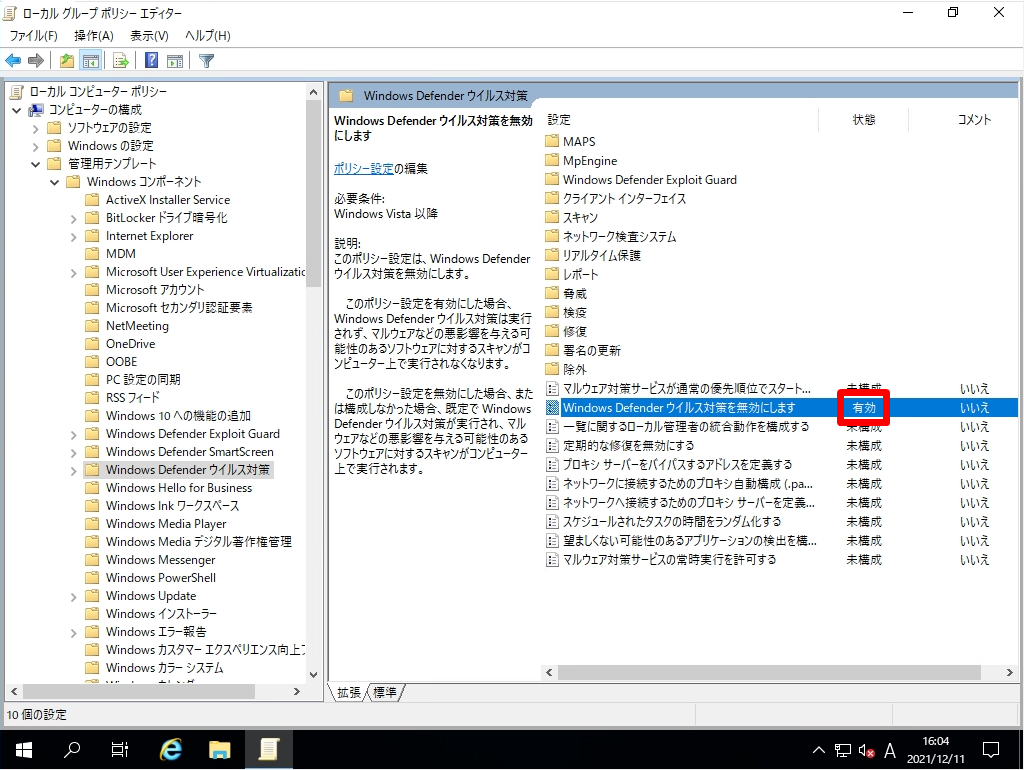1024x770 pixels.
Task: Open the Help toolbar icon
Action: (152, 61)
